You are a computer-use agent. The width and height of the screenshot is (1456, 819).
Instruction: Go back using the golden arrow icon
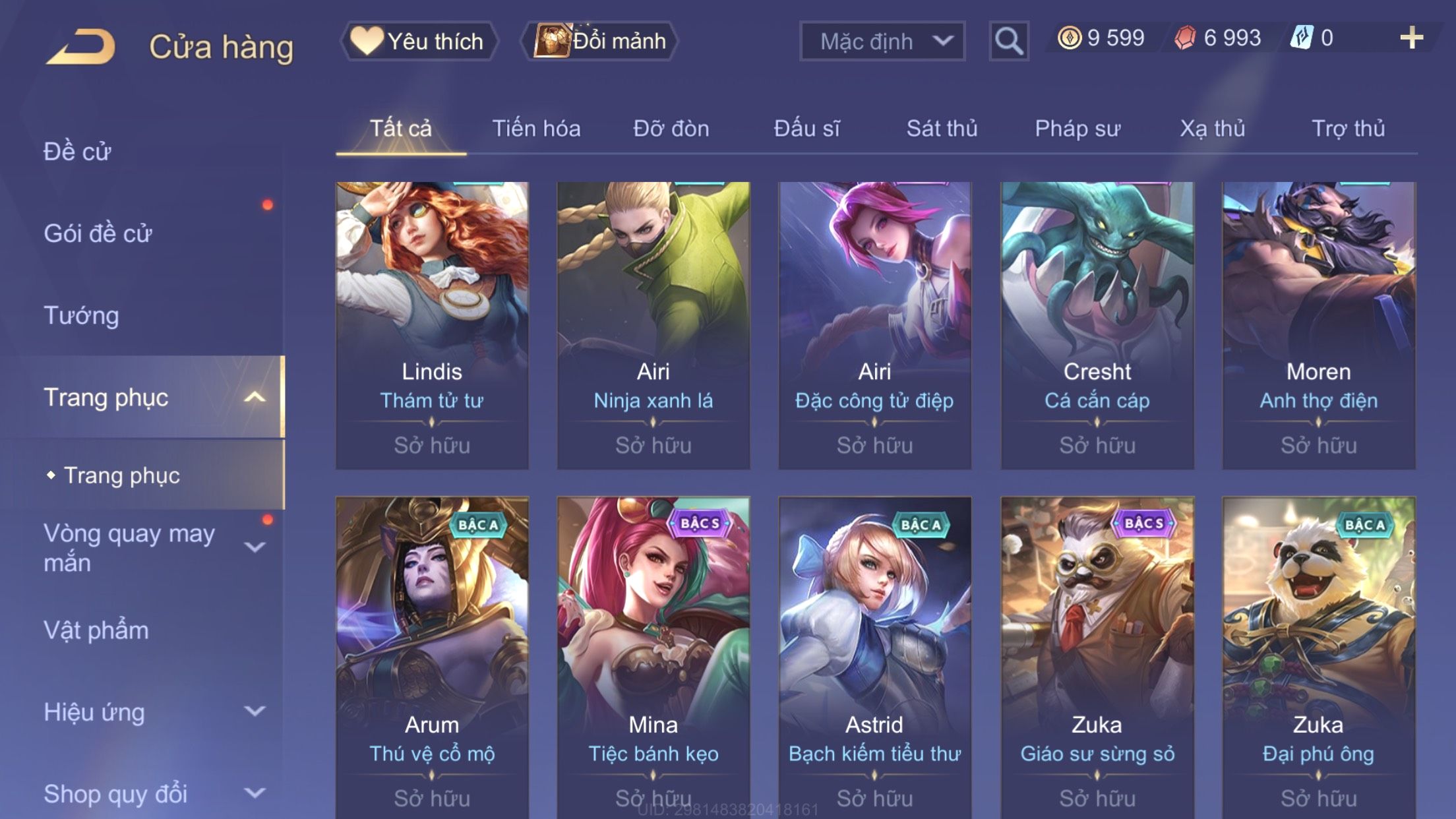[x=80, y=46]
